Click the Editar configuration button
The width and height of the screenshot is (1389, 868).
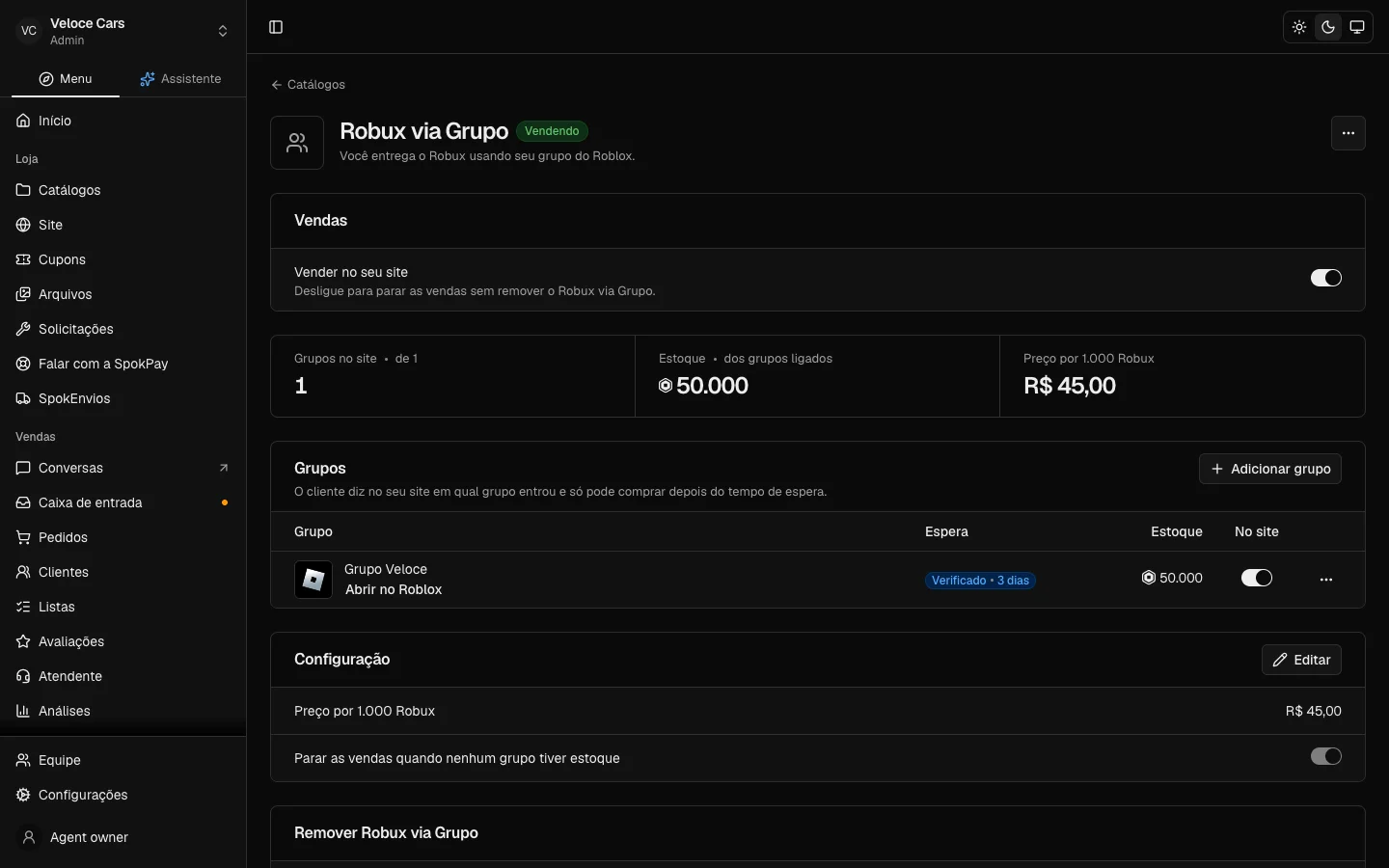(x=1301, y=660)
